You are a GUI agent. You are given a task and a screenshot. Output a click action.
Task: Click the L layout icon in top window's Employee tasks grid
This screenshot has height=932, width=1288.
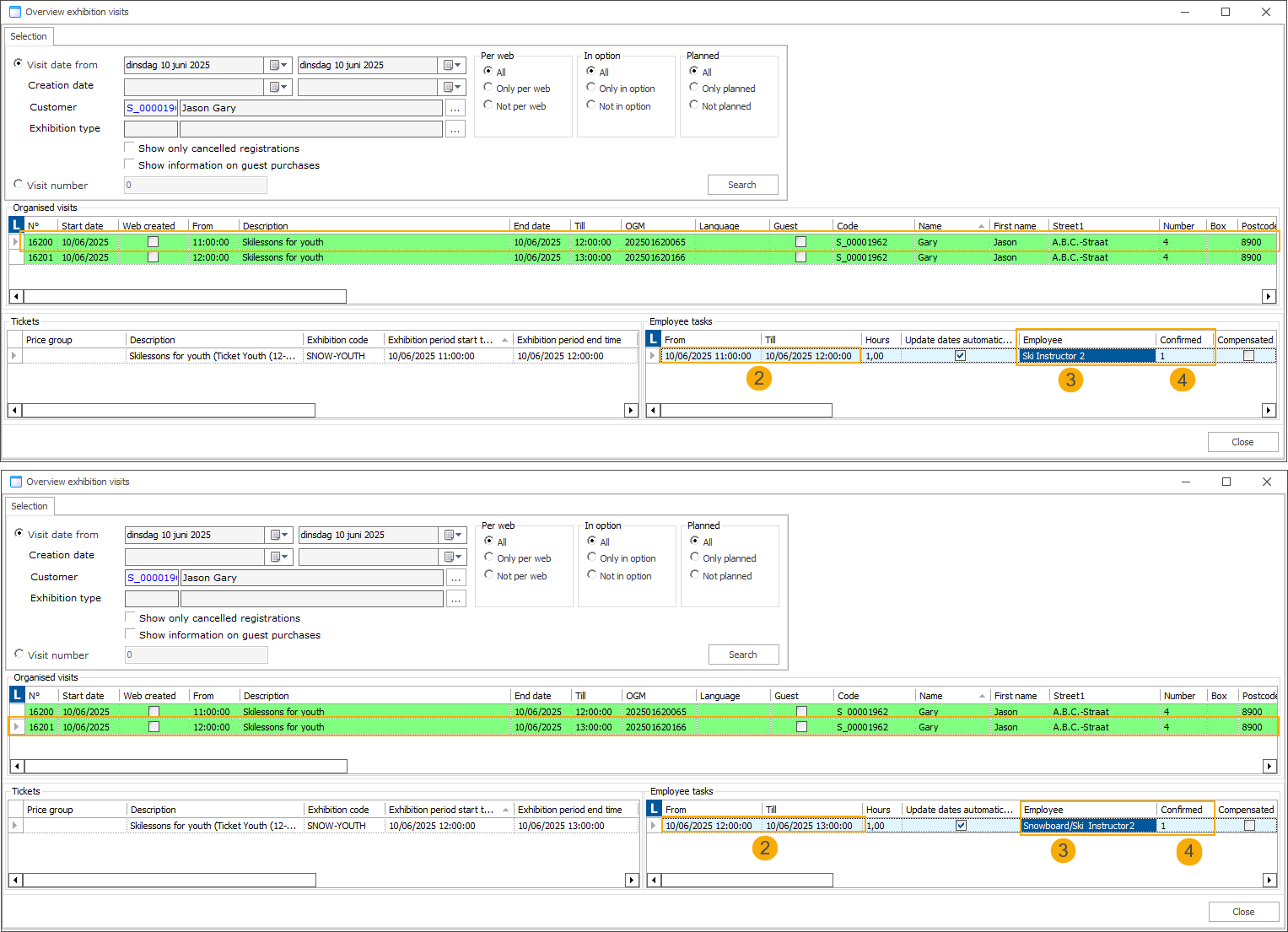pos(654,339)
